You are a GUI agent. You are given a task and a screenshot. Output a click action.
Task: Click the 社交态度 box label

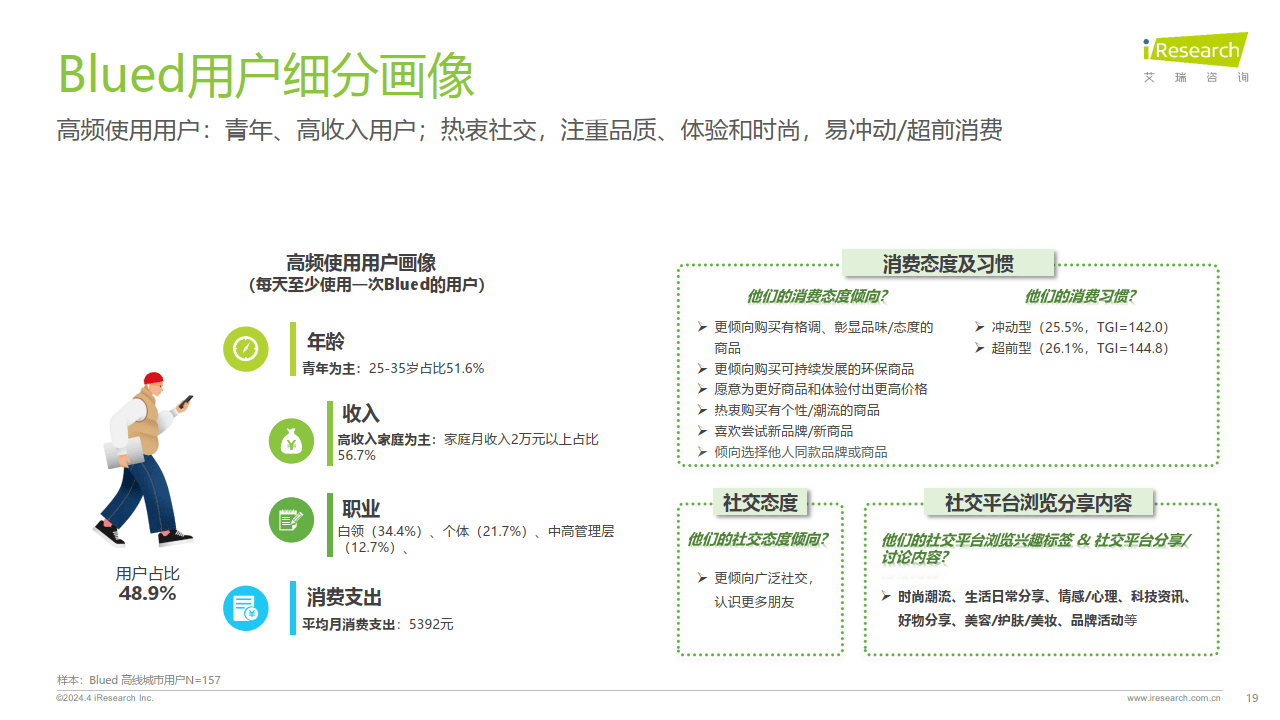(x=760, y=502)
